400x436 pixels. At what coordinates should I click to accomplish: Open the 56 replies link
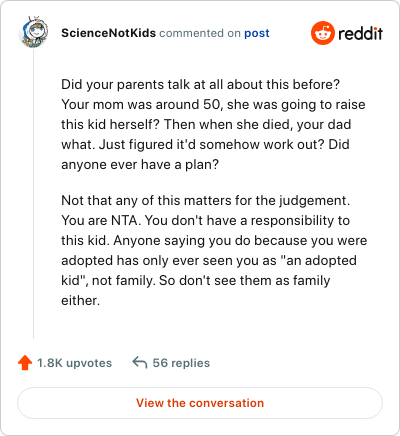tap(181, 363)
